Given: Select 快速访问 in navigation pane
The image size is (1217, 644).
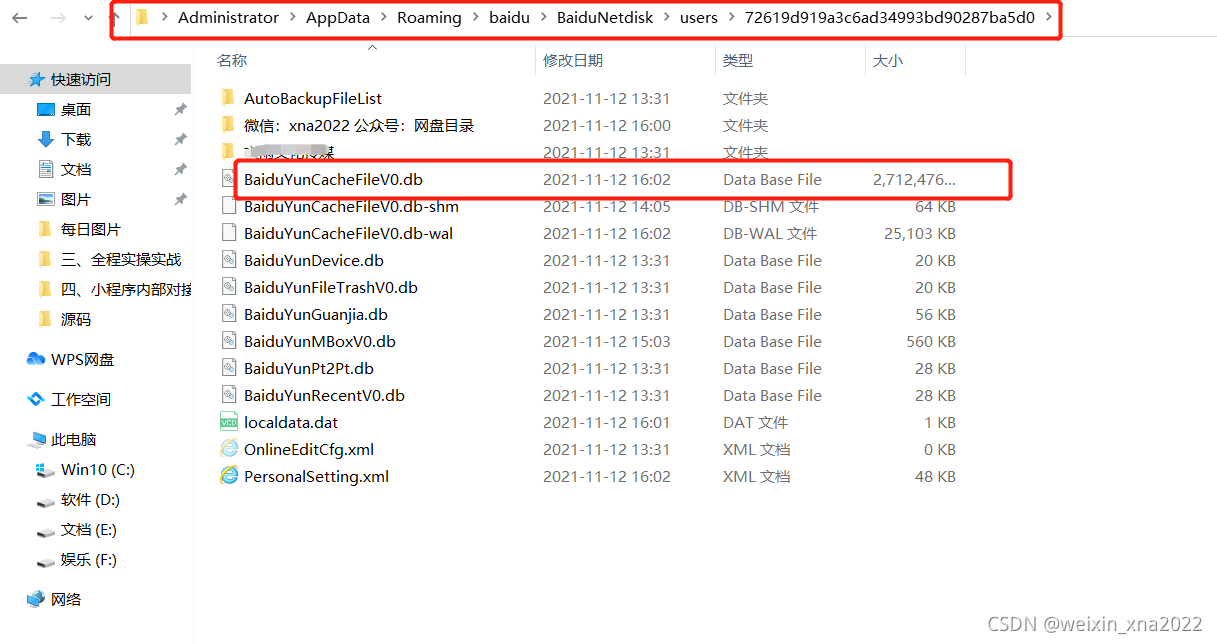Looking at the screenshot, I should tap(81, 79).
